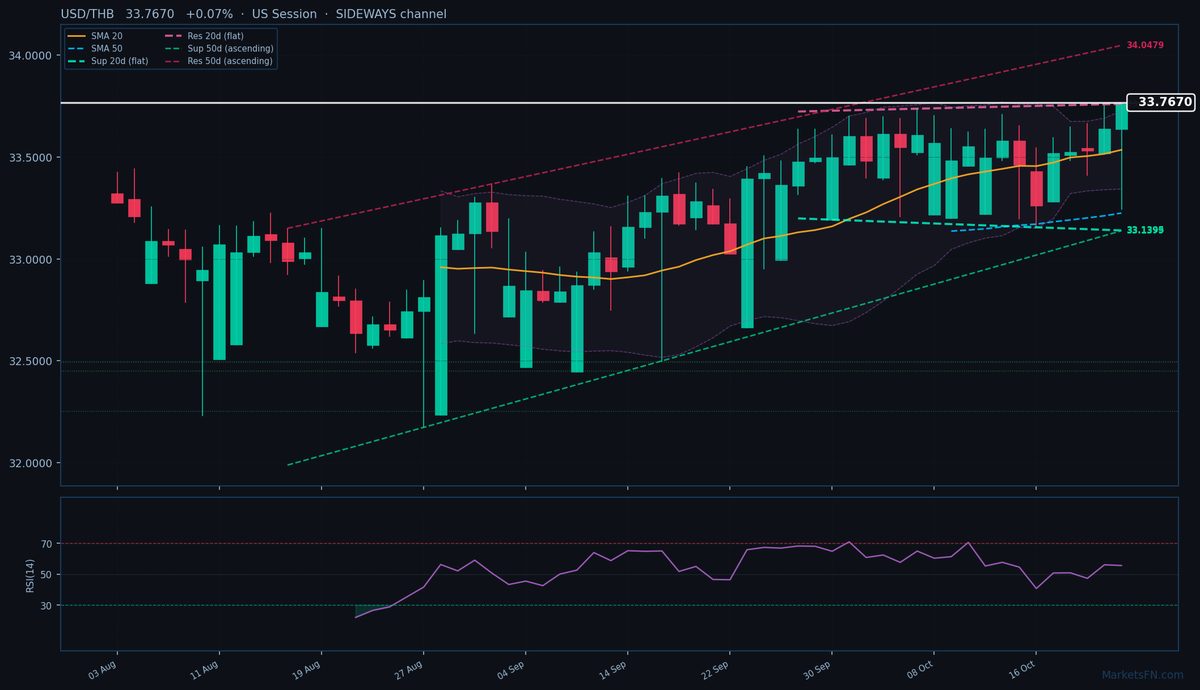Click the SMA 20 legend entry
The image size is (1200, 690).
pyautogui.click(x=95, y=36)
